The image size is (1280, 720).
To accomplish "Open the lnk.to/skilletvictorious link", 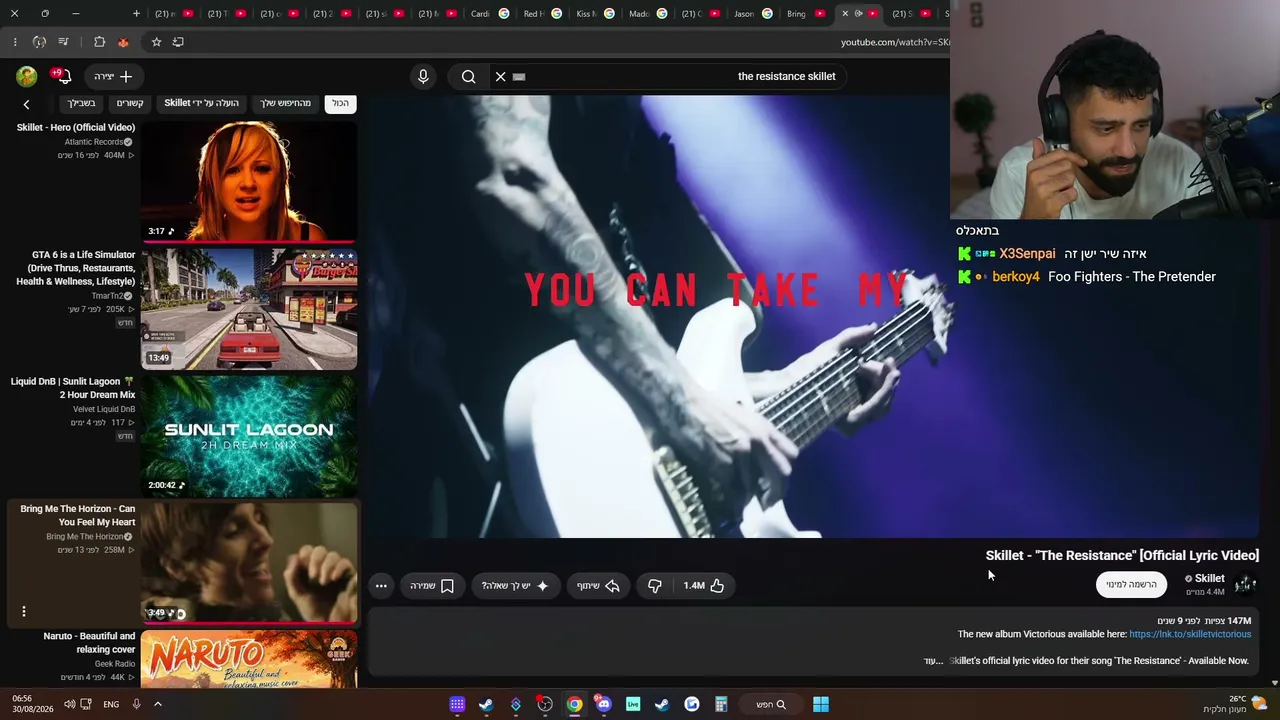I will [1190, 634].
